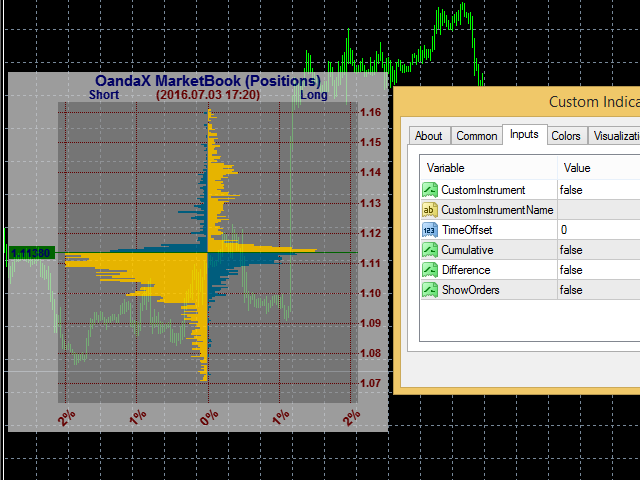Click the Value column header

[598, 168]
